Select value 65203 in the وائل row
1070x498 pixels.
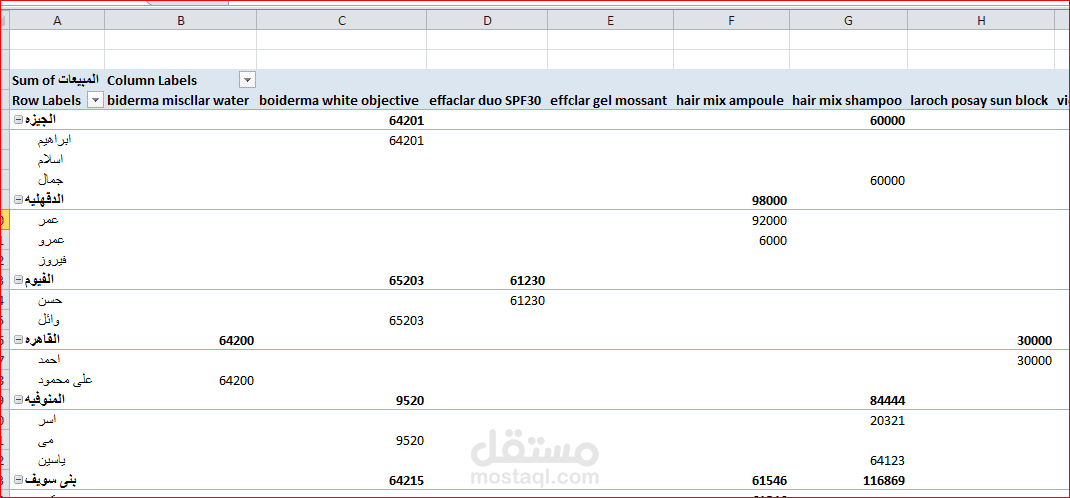click(x=407, y=320)
